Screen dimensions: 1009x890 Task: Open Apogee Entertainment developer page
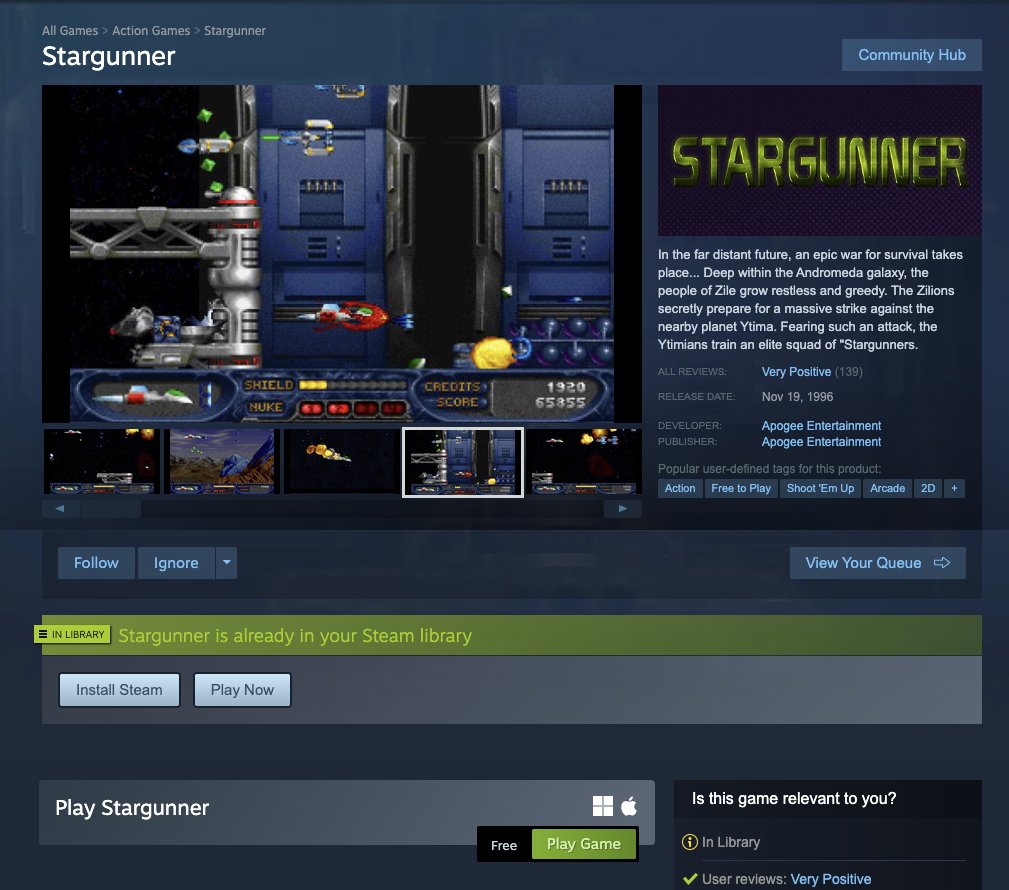coord(820,425)
